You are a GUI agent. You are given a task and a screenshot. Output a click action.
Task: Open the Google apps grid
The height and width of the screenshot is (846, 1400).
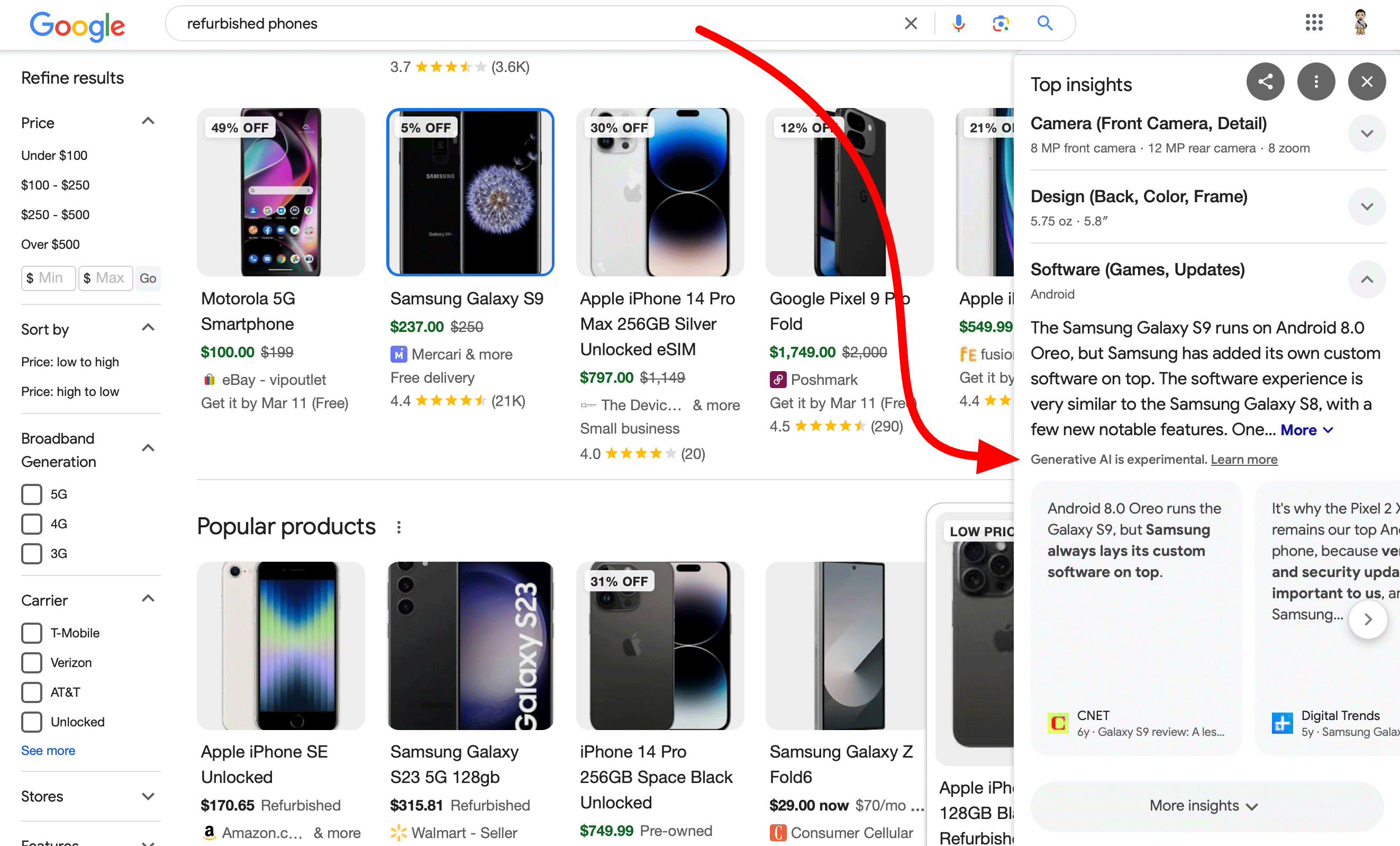tap(1313, 23)
